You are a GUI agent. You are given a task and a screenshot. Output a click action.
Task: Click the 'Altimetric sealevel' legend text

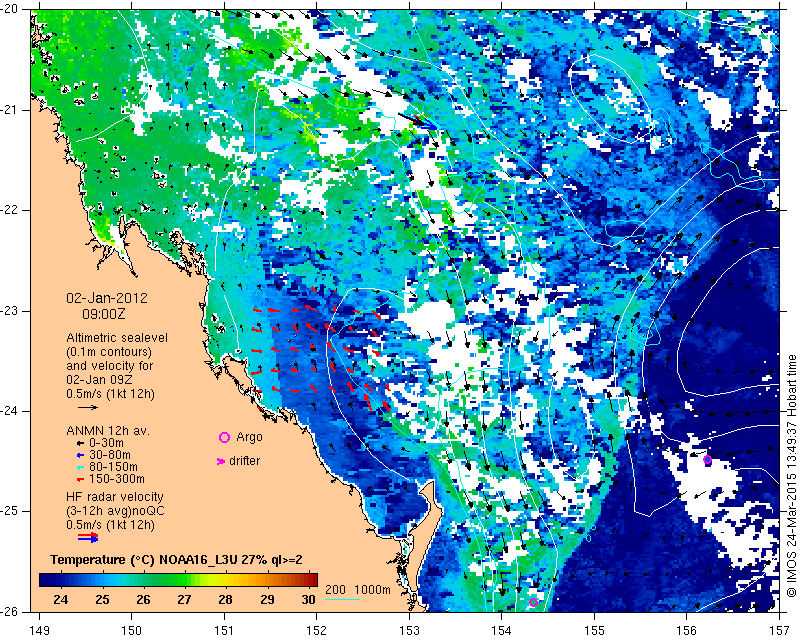(x=117, y=338)
